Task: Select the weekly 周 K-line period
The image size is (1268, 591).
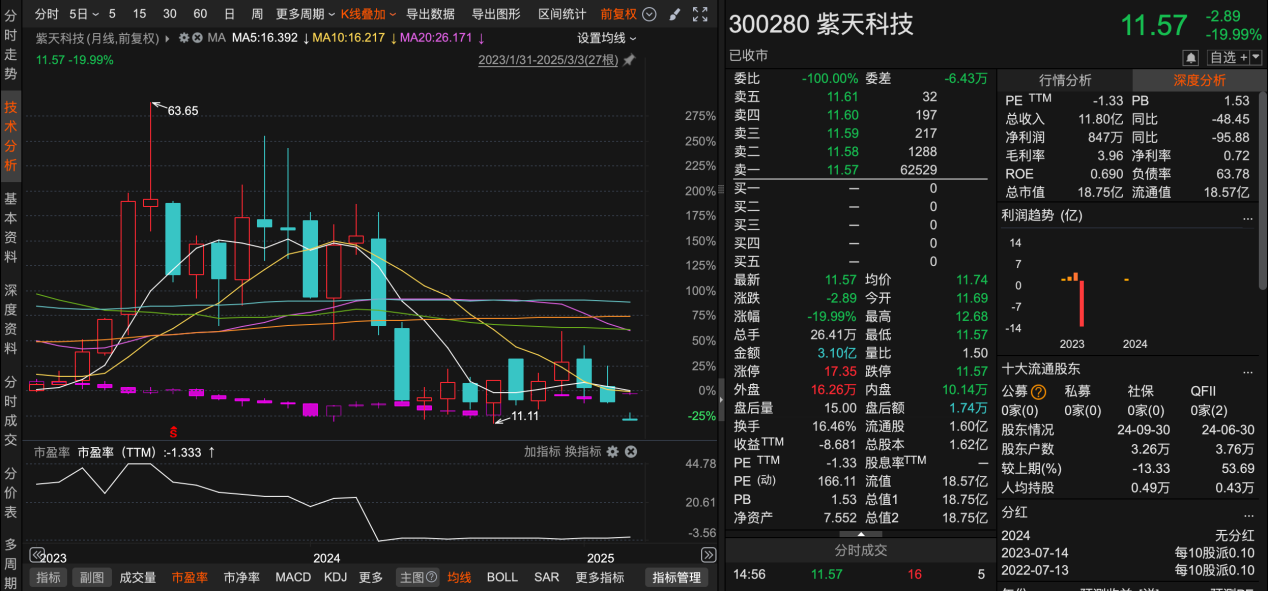Action: coord(257,14)
